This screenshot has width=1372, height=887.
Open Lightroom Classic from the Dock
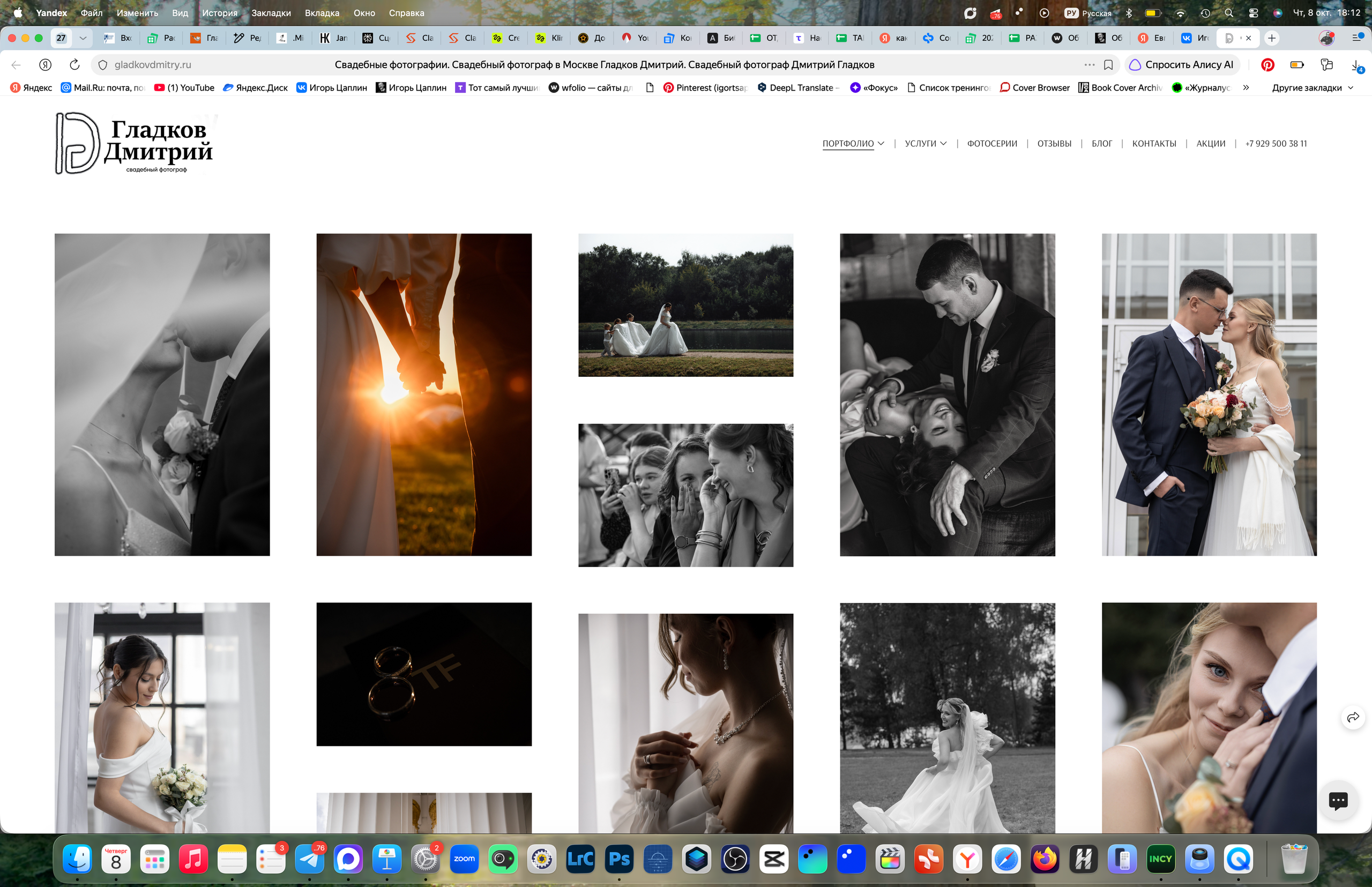point(580,859)
